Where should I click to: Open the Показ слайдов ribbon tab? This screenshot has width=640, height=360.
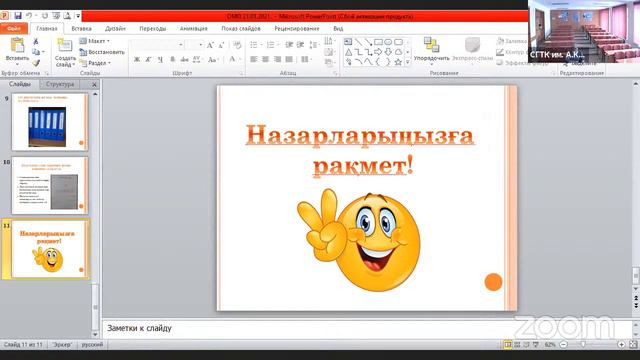241,29
